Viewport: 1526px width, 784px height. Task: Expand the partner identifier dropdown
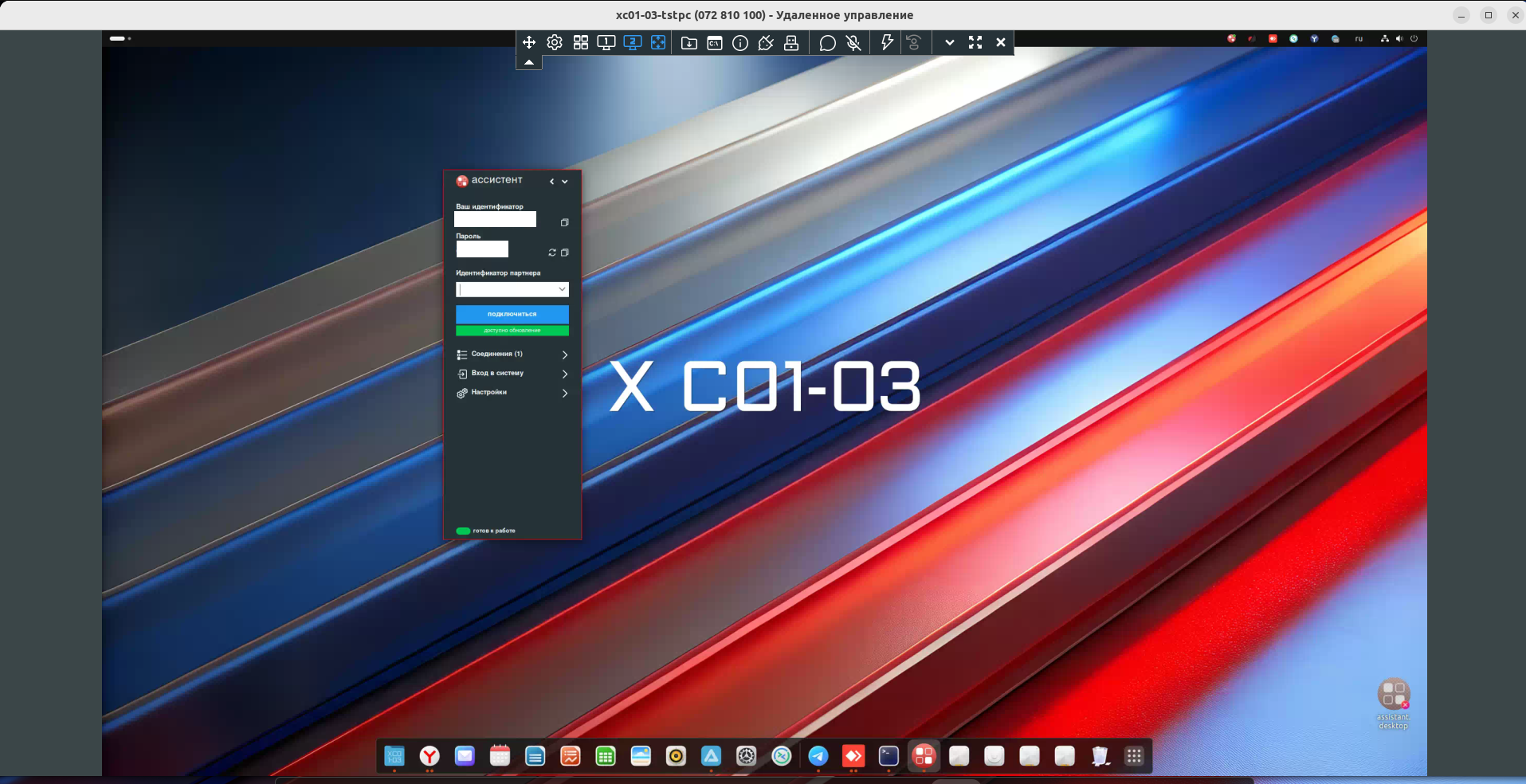click(562, 289)
